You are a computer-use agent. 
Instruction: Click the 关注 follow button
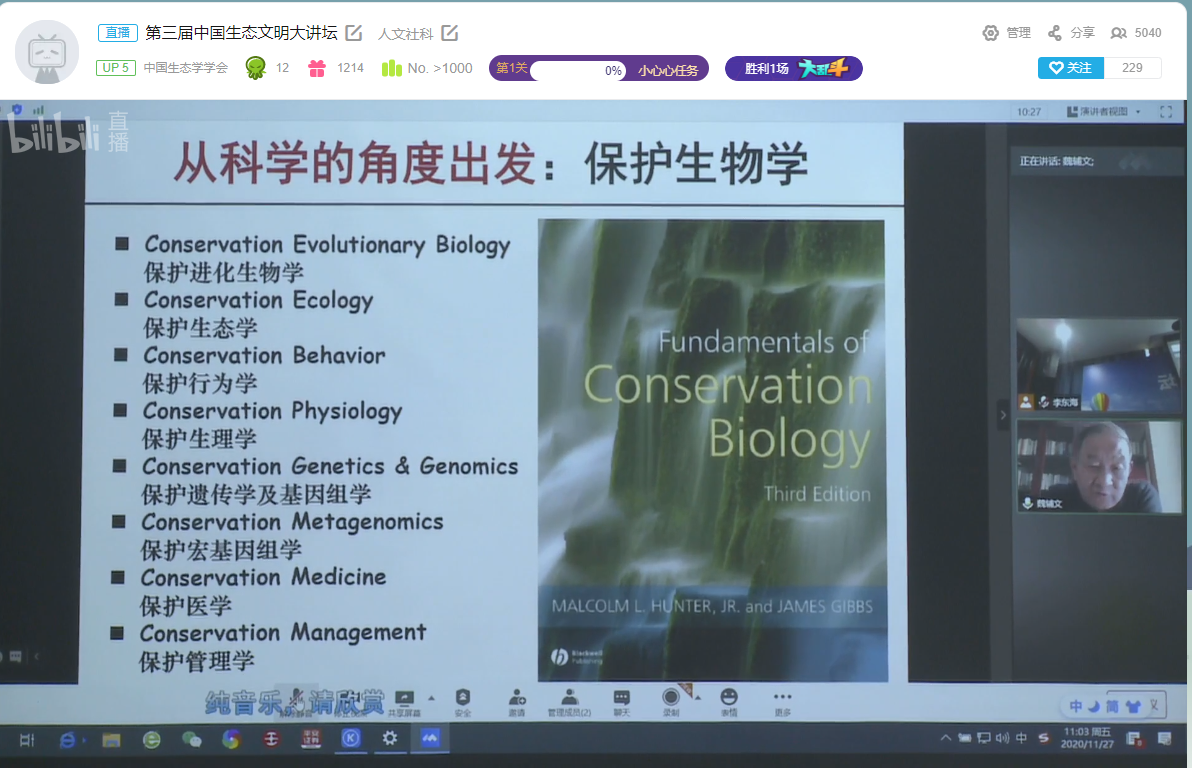pyautogui.click(x=1070, y=68)
